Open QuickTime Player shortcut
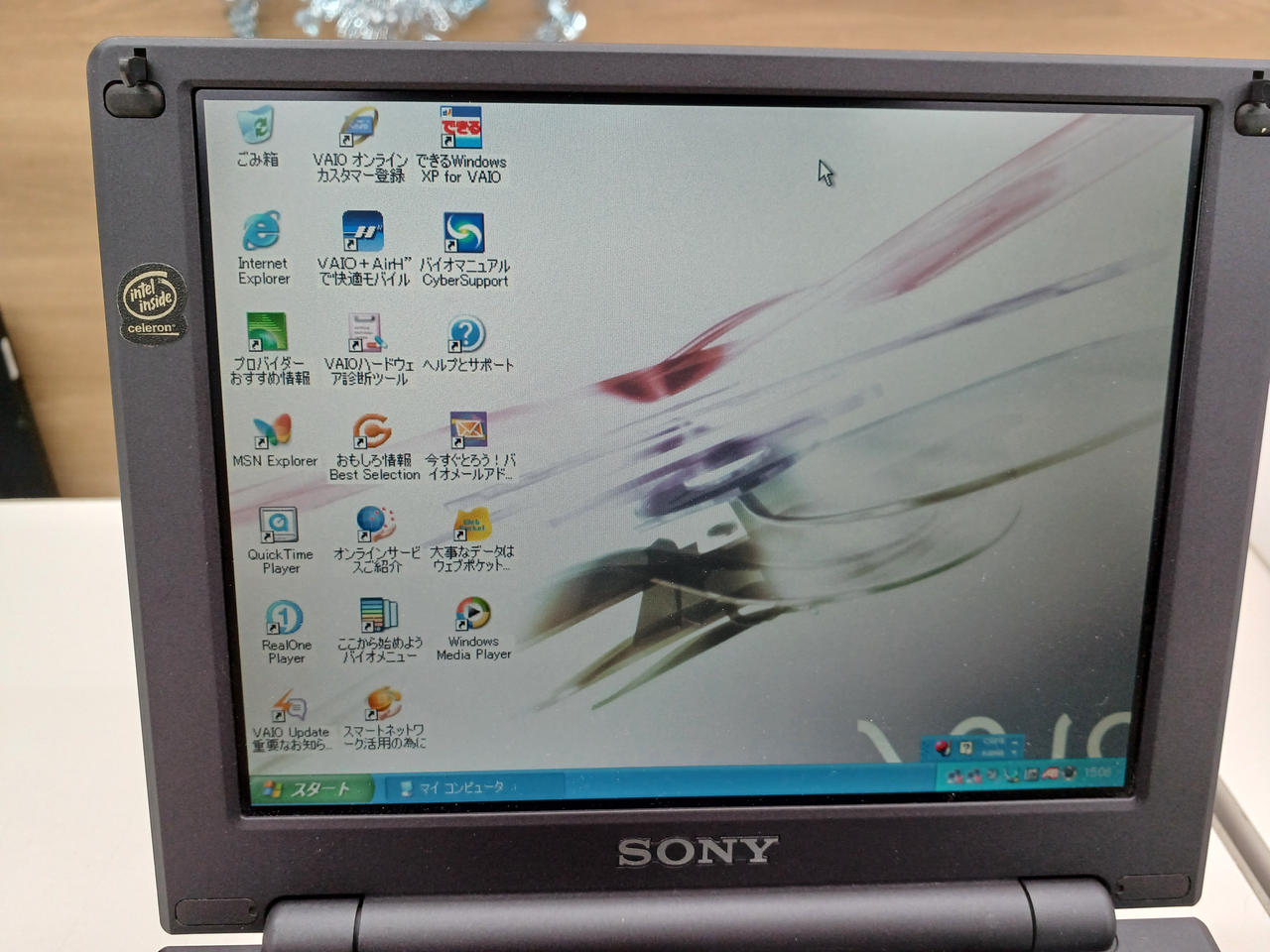Viewport: 1270px width, 952px height. pos(279,525)
